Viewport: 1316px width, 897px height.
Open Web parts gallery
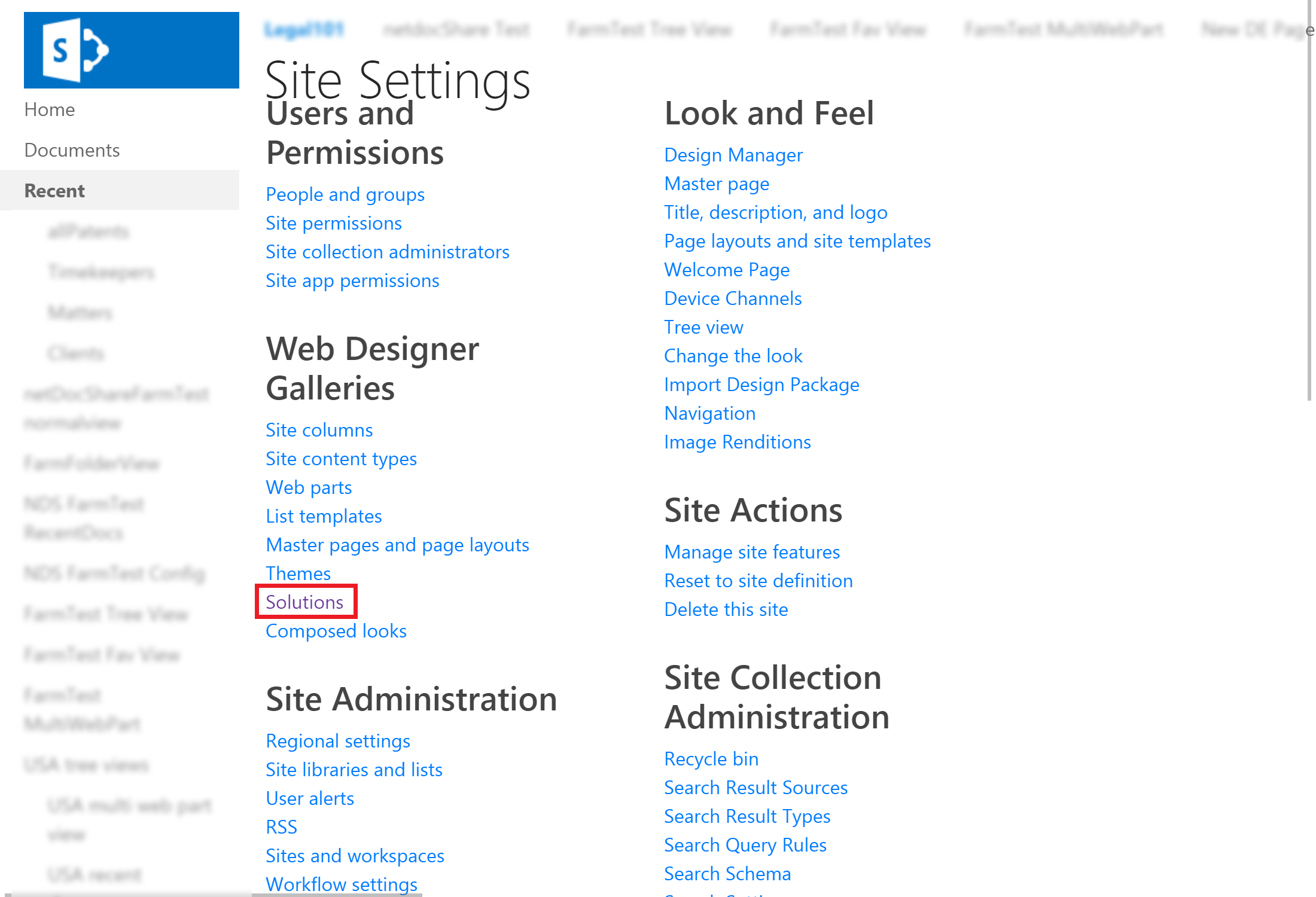pyautogui.click(x=309, y=487)
